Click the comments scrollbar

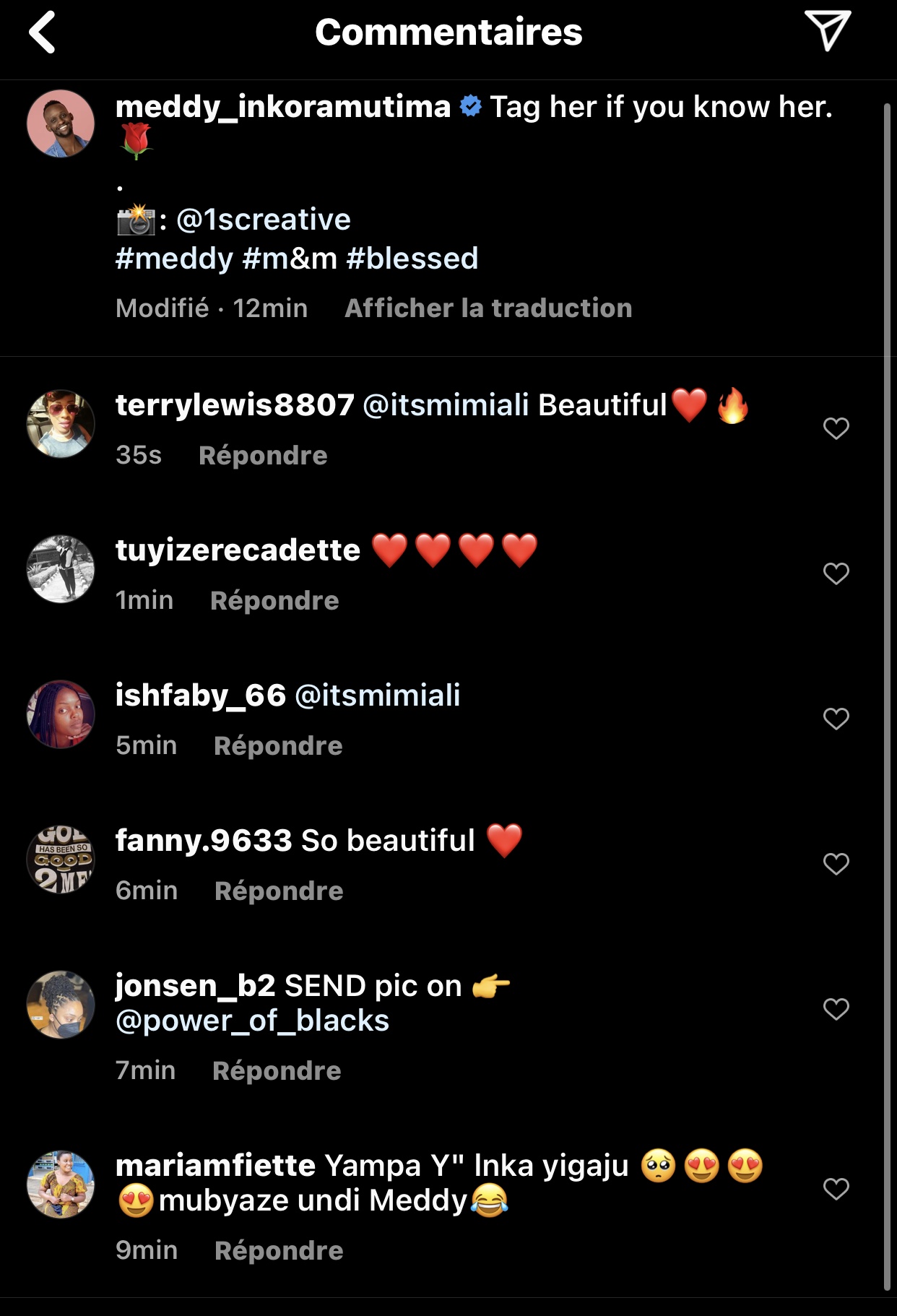pos(887,693)
